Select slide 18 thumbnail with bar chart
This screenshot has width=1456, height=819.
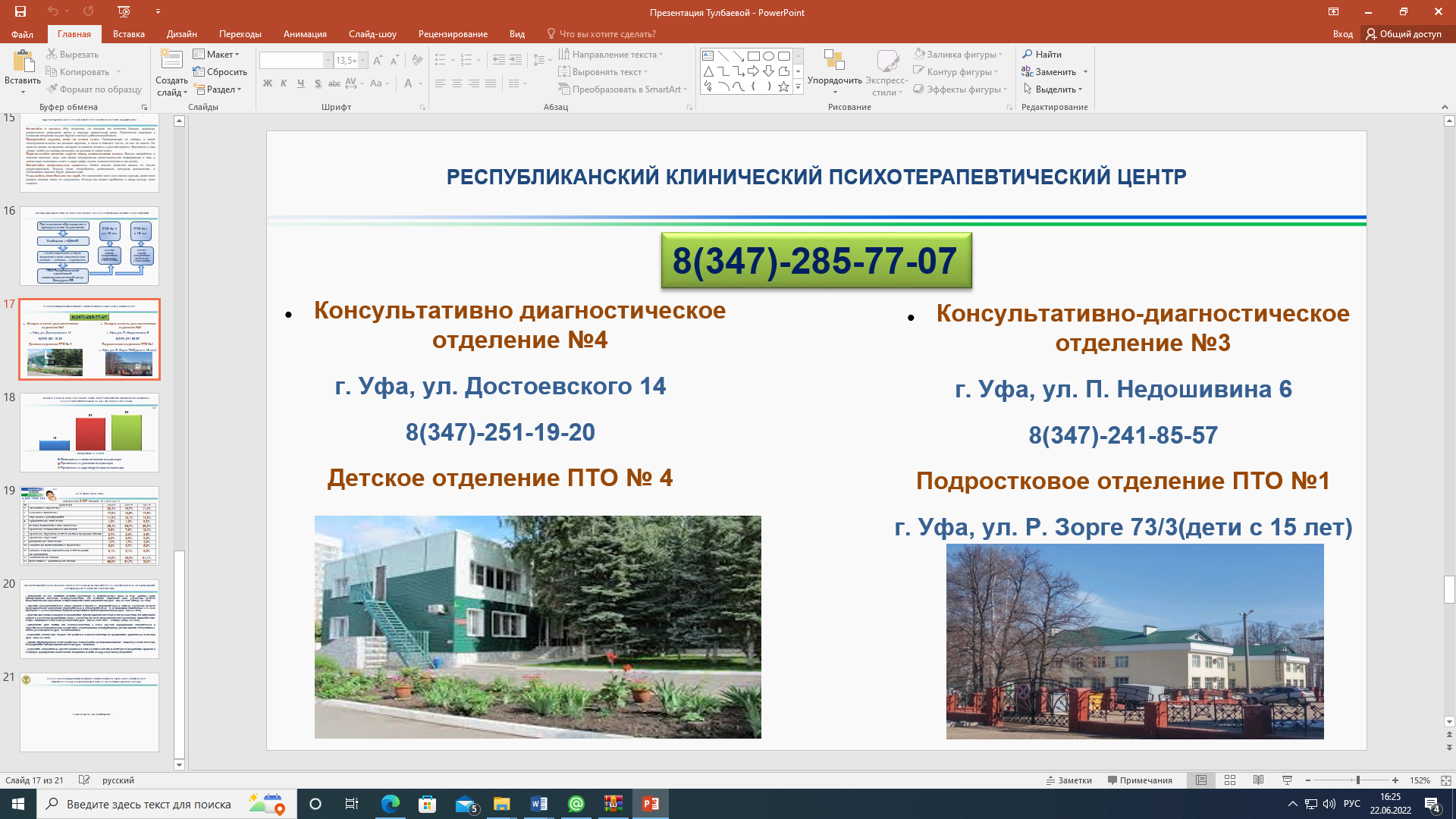click(x=89, y=432)
